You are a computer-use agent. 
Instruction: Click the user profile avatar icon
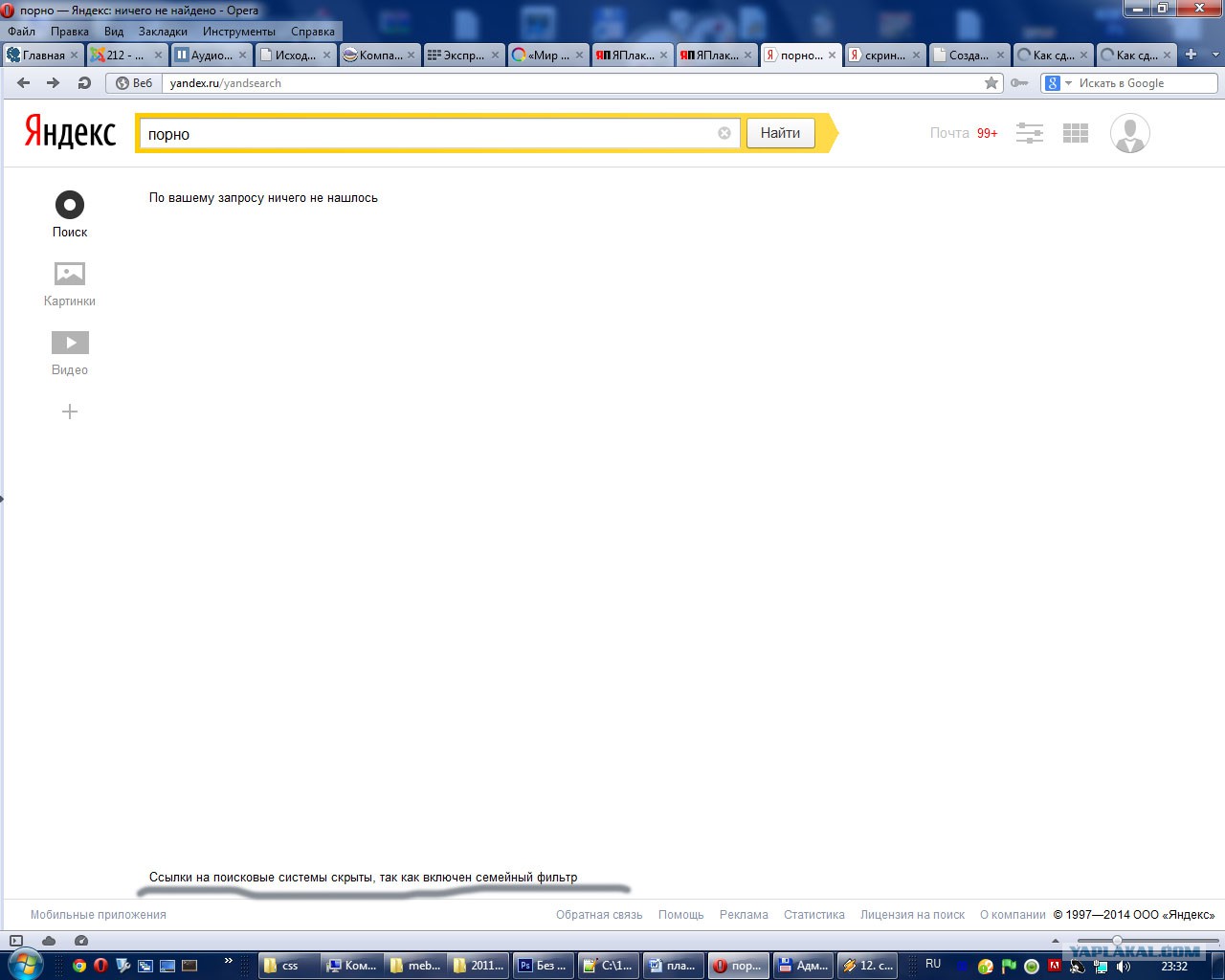pos(1129,133)
